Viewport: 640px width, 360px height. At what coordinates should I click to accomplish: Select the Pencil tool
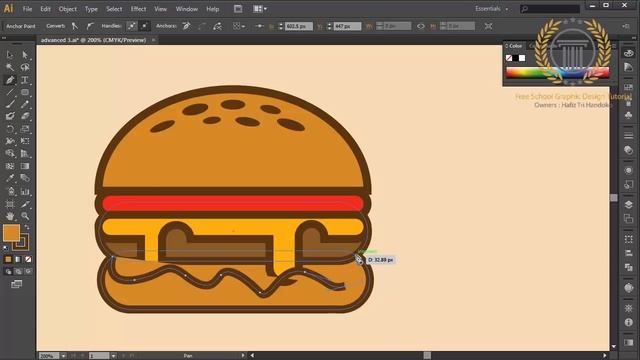[25, 104]
